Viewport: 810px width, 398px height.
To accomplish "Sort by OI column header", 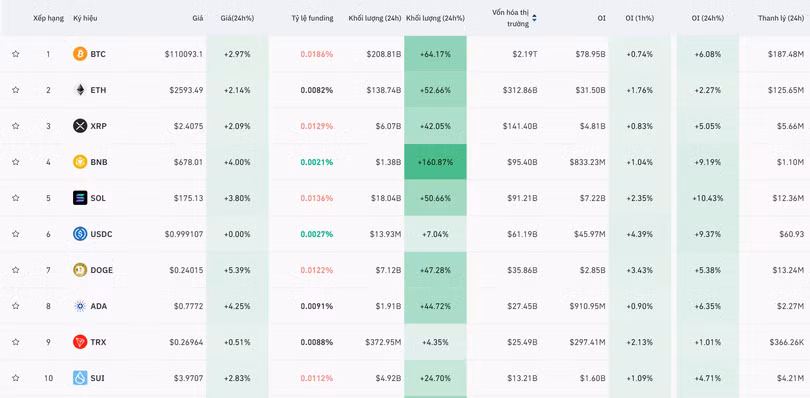I will point(602,18).
